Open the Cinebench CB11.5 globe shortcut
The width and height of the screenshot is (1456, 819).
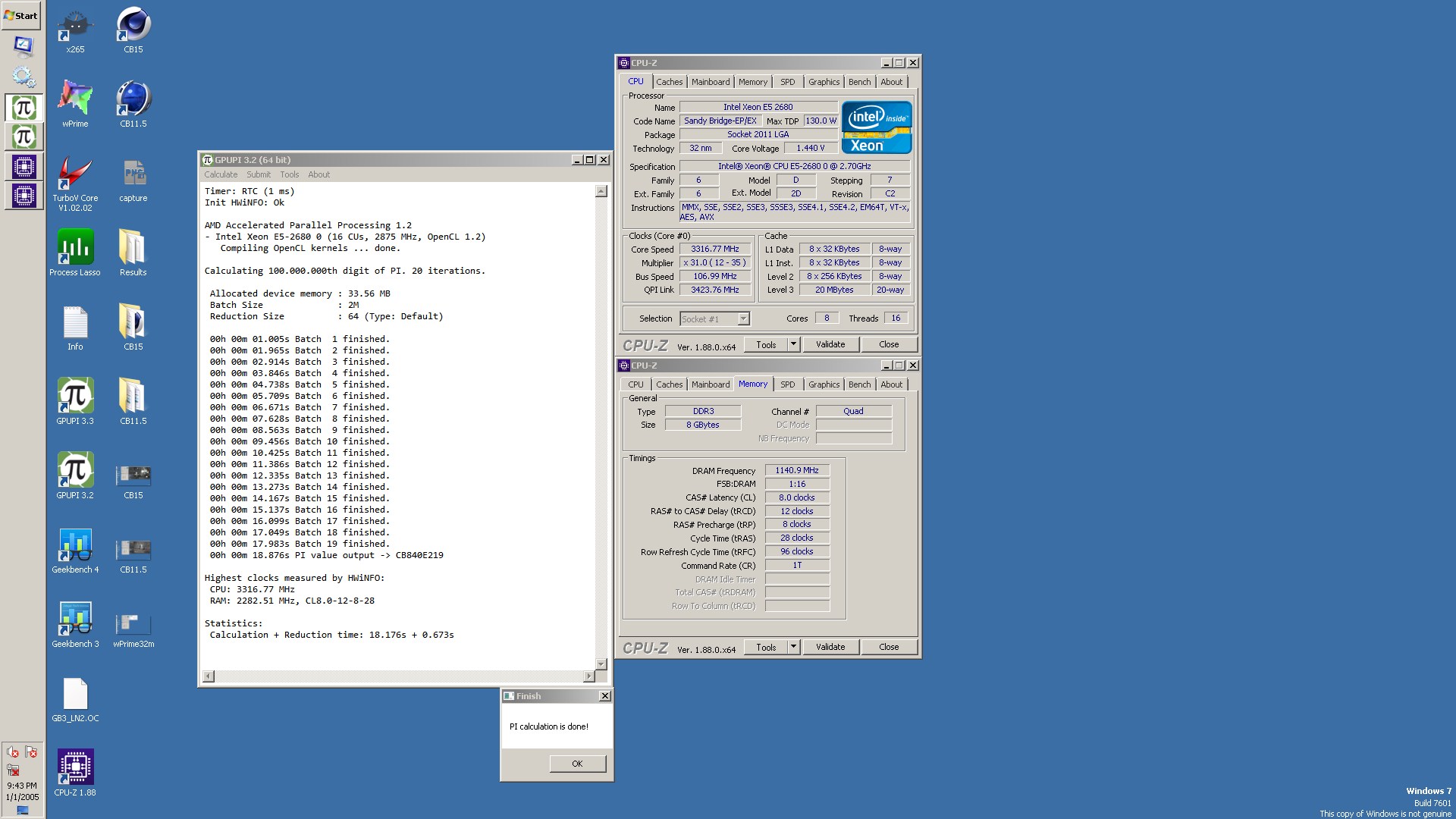point(133,104)
